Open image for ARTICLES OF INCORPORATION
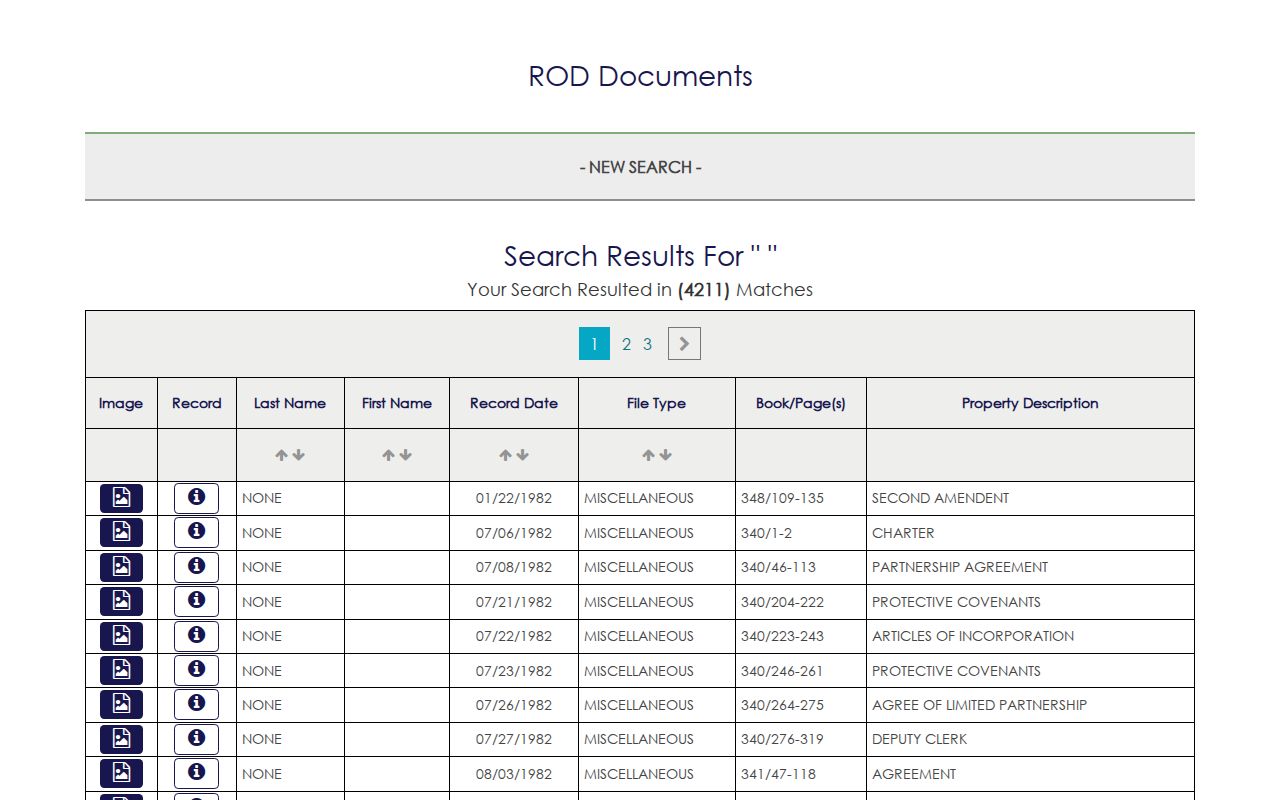Image resolution: width=1280 pixels, height=800 pixels. coord(121,636)
